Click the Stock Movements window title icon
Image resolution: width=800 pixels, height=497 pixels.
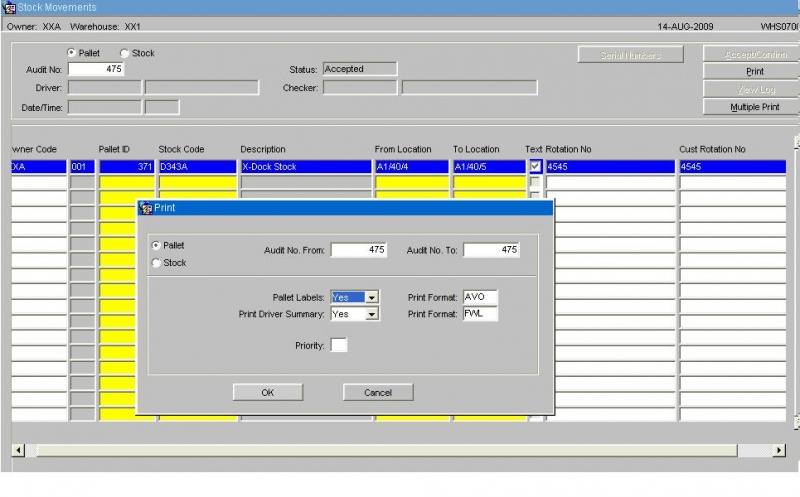pos(9,8)
